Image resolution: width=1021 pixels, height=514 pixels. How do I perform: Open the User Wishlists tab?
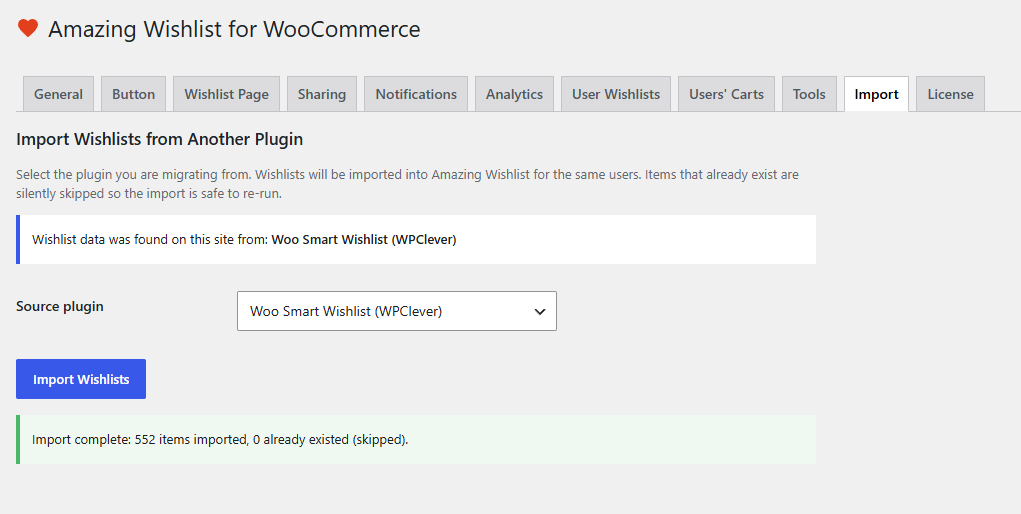616,94
